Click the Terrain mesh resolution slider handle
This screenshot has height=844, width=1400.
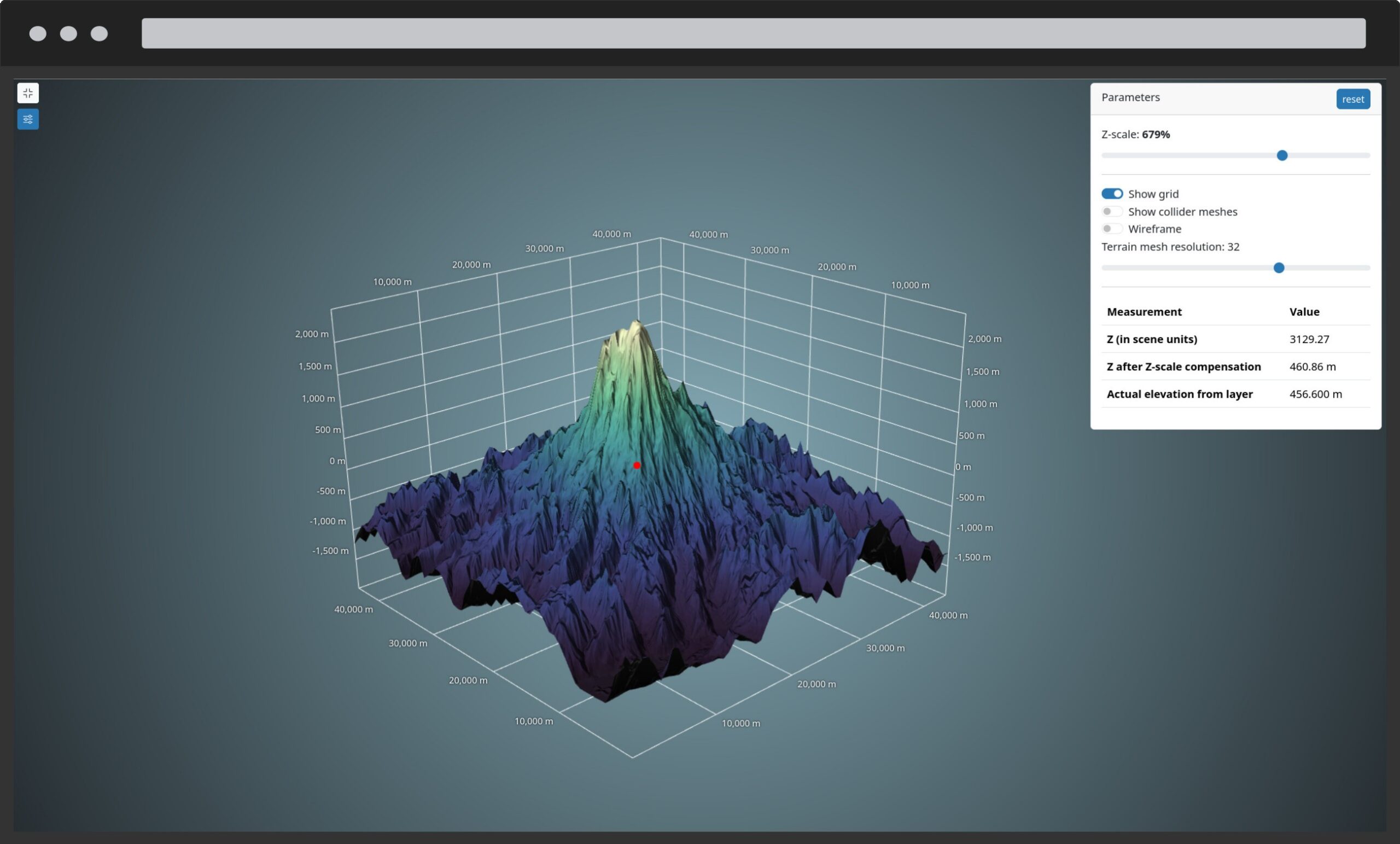click(x=1279, y=267)
